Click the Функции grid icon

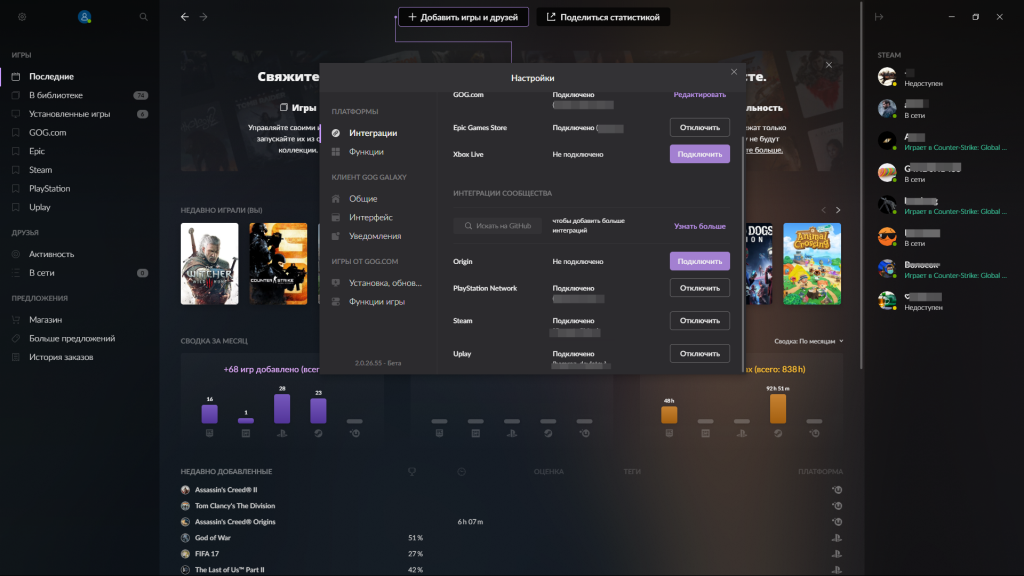(x=336, y=152)
